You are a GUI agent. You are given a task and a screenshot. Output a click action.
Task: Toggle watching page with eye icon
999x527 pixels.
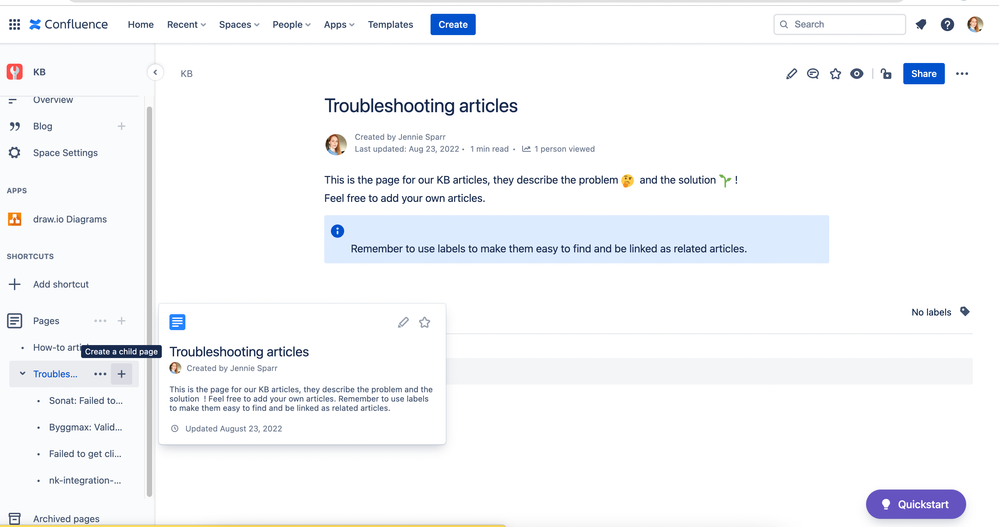tap(857, 74)
